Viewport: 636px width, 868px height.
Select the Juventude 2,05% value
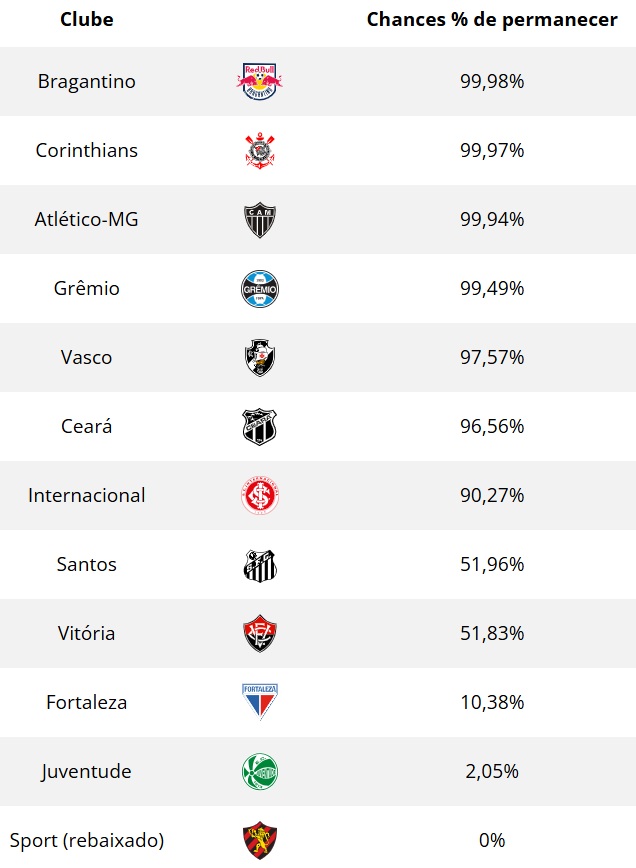click(x=491, y=772)
